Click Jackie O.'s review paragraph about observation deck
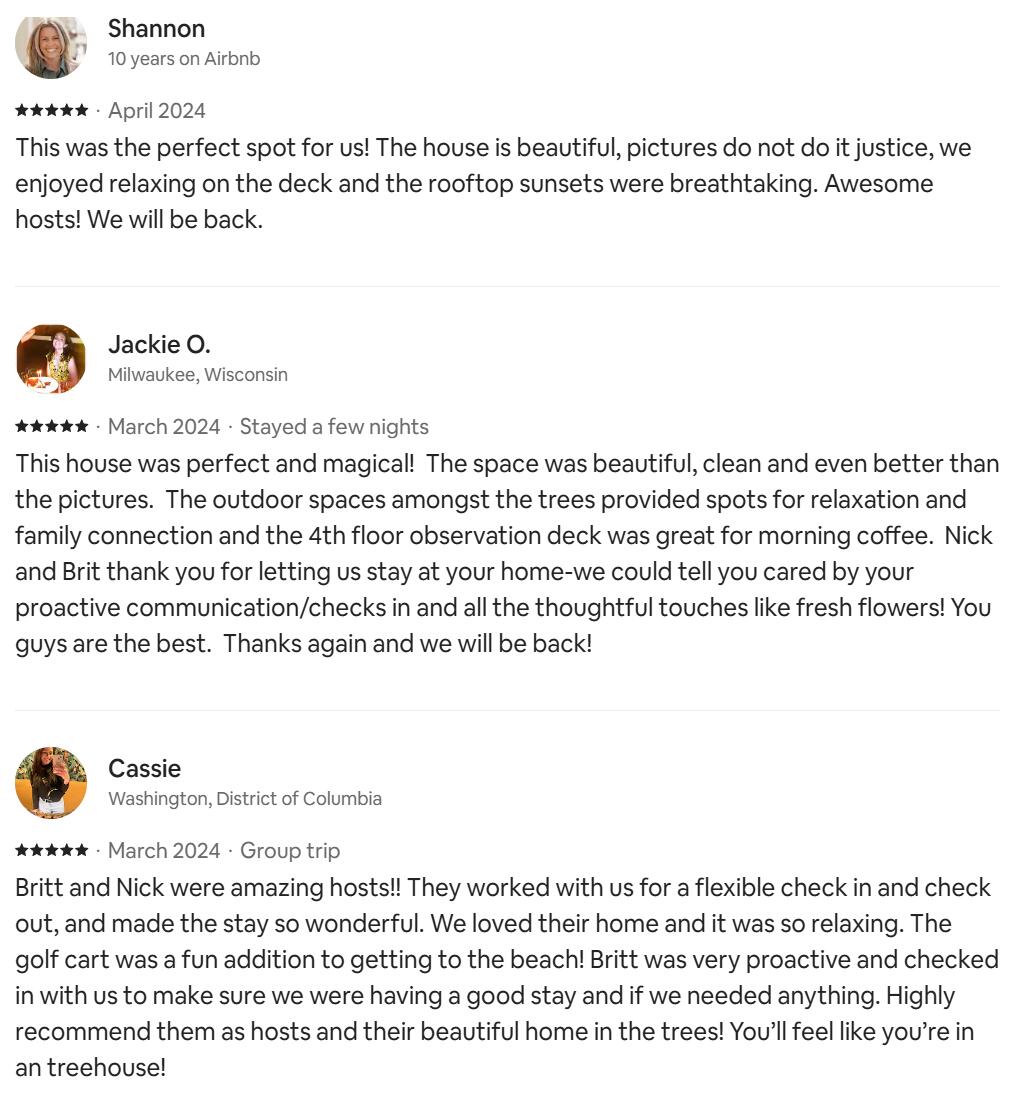This screenshot has width=1015, height=1098. (x=507, y=553)
